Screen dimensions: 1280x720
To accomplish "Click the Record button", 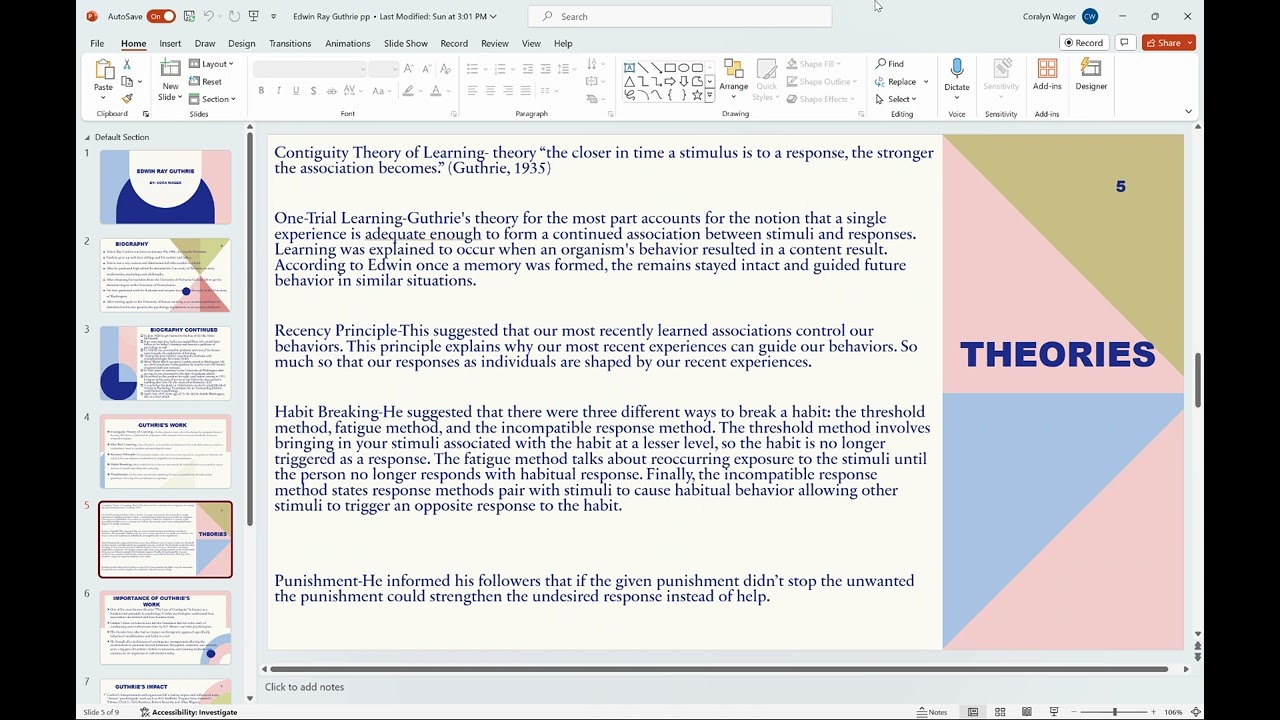I will click(1084, 43).
